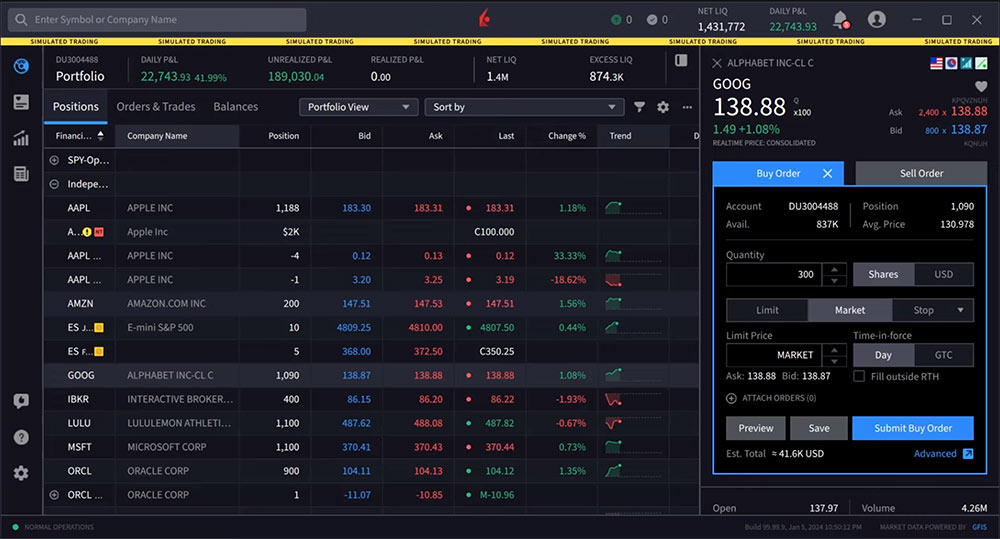Open the calculator icon in left sidebar
Image resolution: width=1000 pixels, height=539 pixels.
point(21,174)
